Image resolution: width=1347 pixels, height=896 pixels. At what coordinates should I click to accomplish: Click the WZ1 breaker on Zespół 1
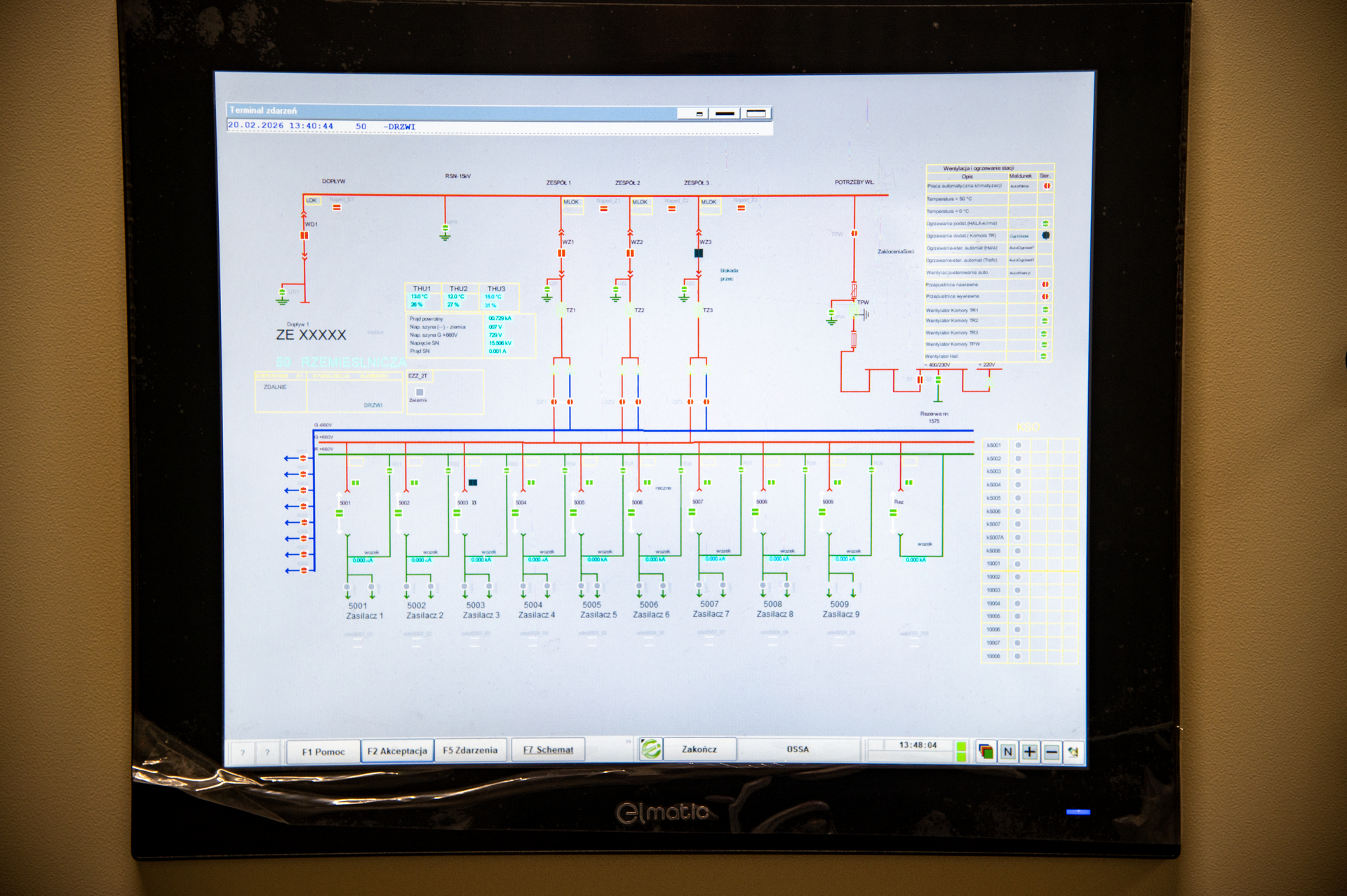[x=561, y=253]
